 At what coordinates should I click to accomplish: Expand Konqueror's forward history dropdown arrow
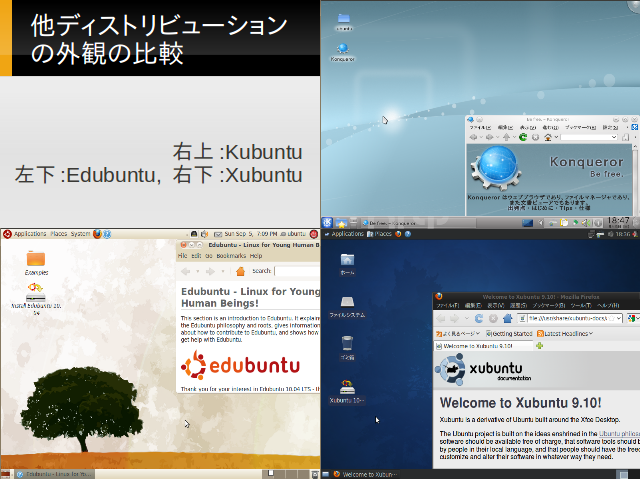coord(498,138)
